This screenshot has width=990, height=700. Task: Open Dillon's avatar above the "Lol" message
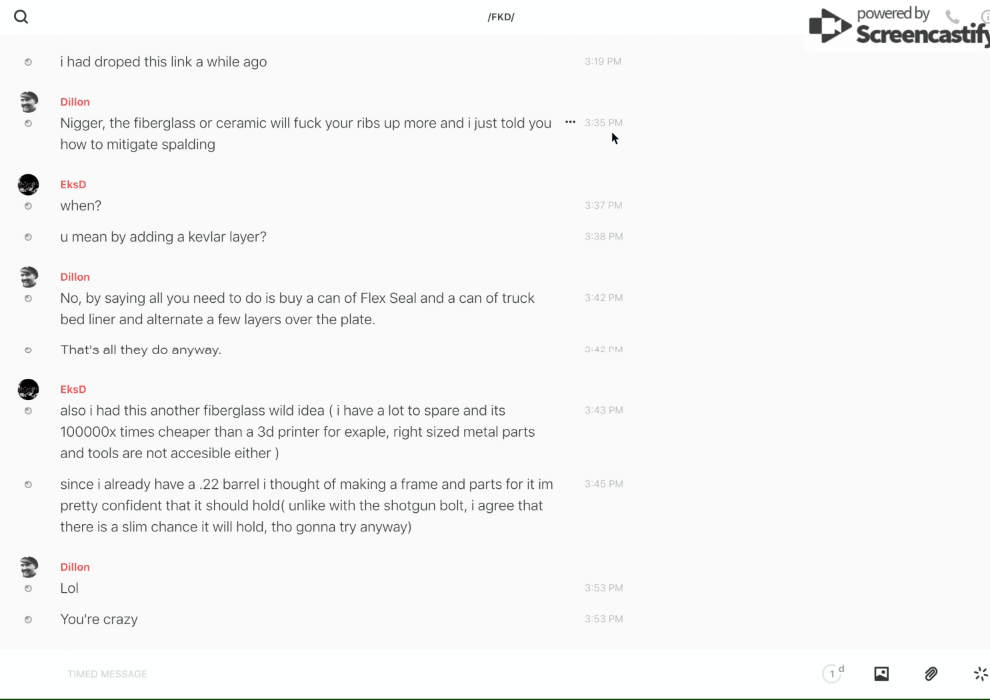28,567
